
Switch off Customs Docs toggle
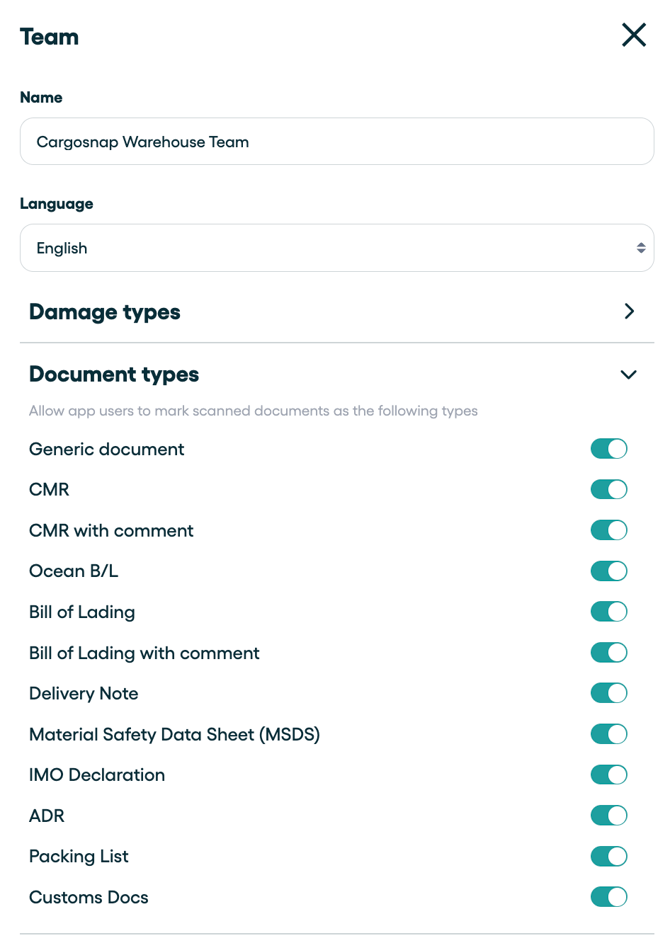[608, 897]
